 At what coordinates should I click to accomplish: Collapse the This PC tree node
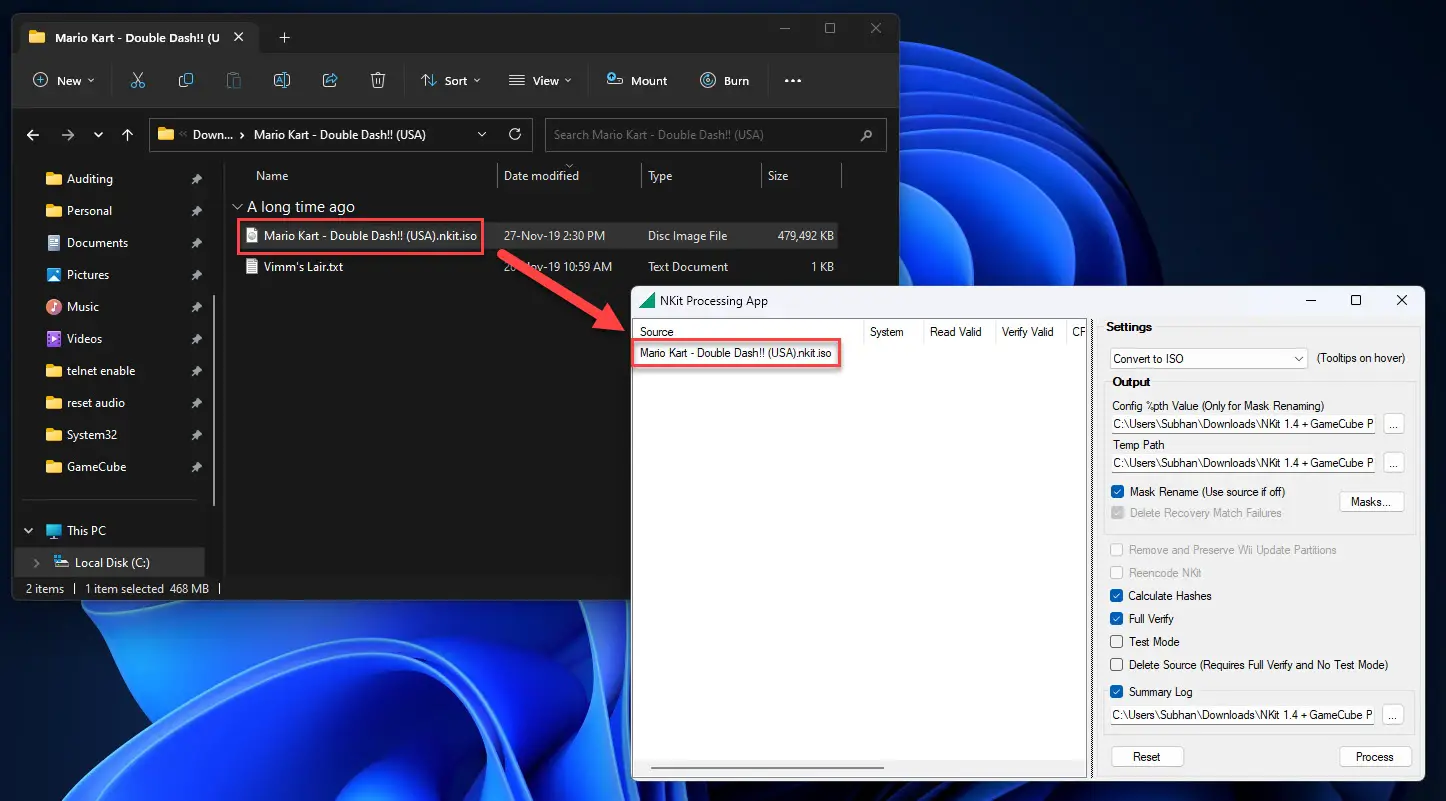[28, 531]
